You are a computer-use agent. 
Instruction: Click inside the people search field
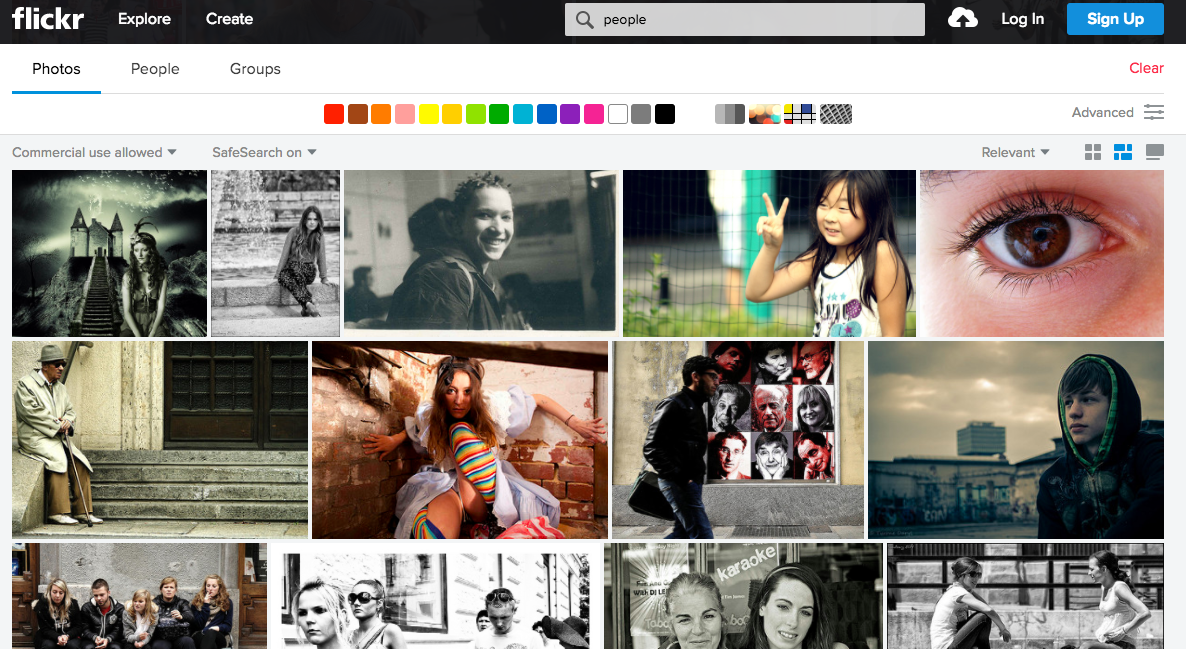pos(700,18)
